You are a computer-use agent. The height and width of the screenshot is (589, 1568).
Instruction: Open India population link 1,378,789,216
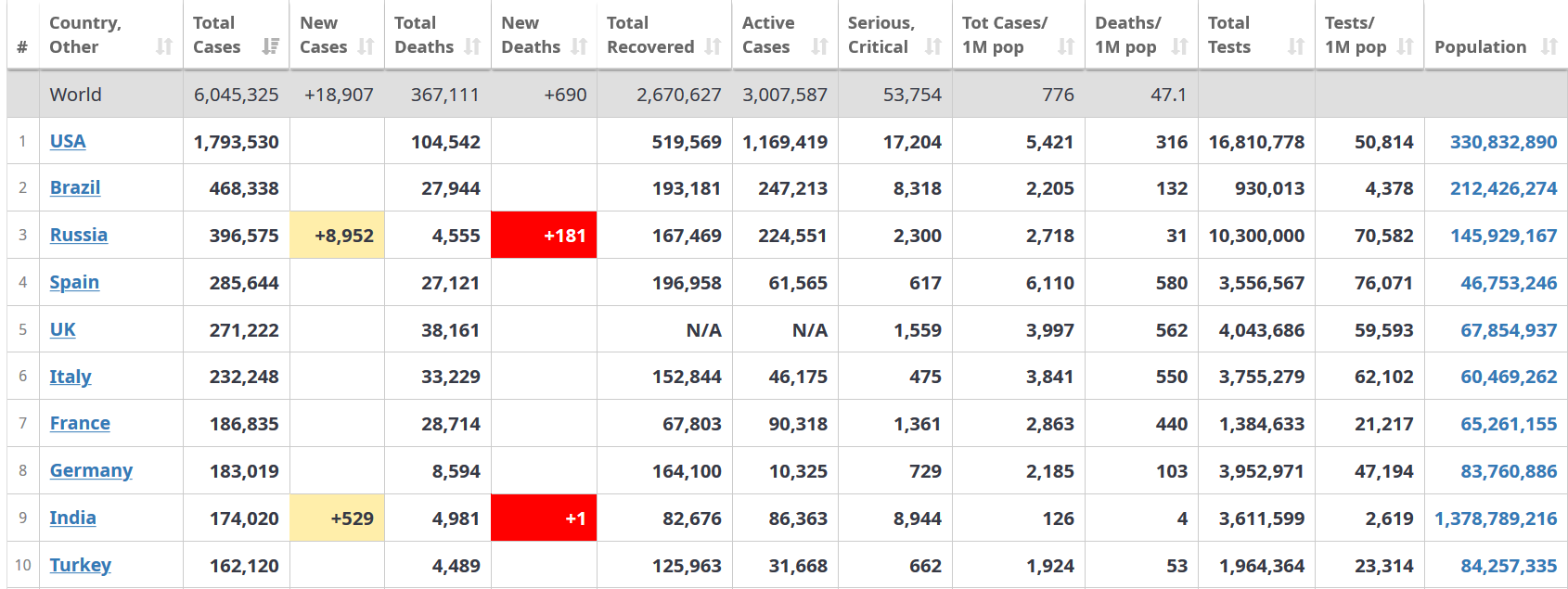[x=1496, y=519]
